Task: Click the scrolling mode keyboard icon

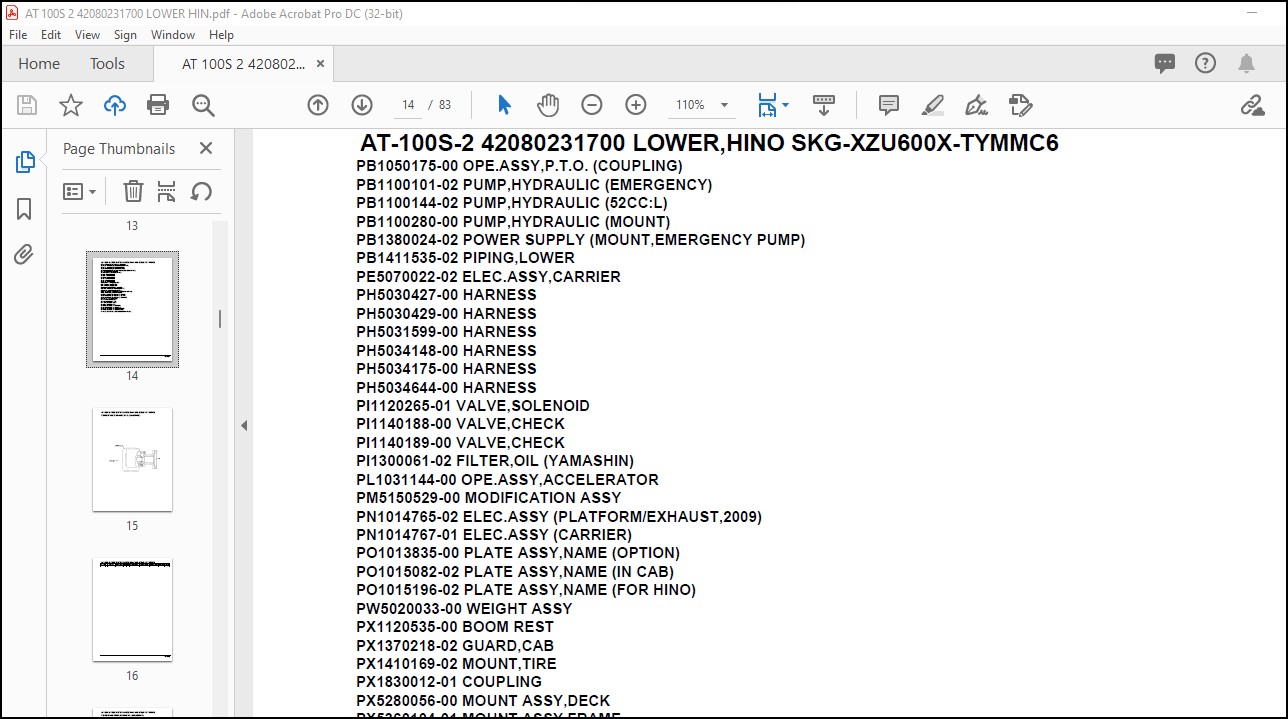Action: pos(824,105)
